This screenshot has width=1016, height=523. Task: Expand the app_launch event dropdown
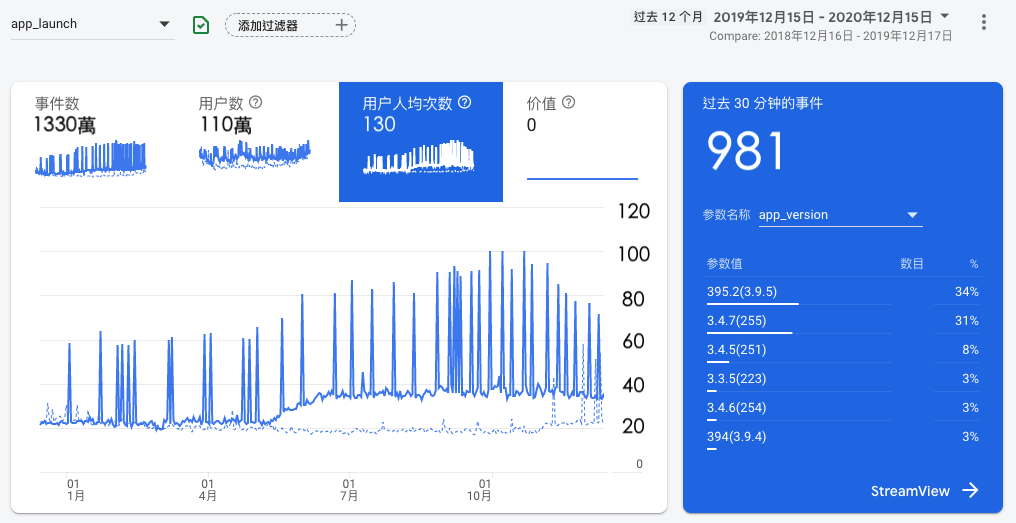[164, 24]
